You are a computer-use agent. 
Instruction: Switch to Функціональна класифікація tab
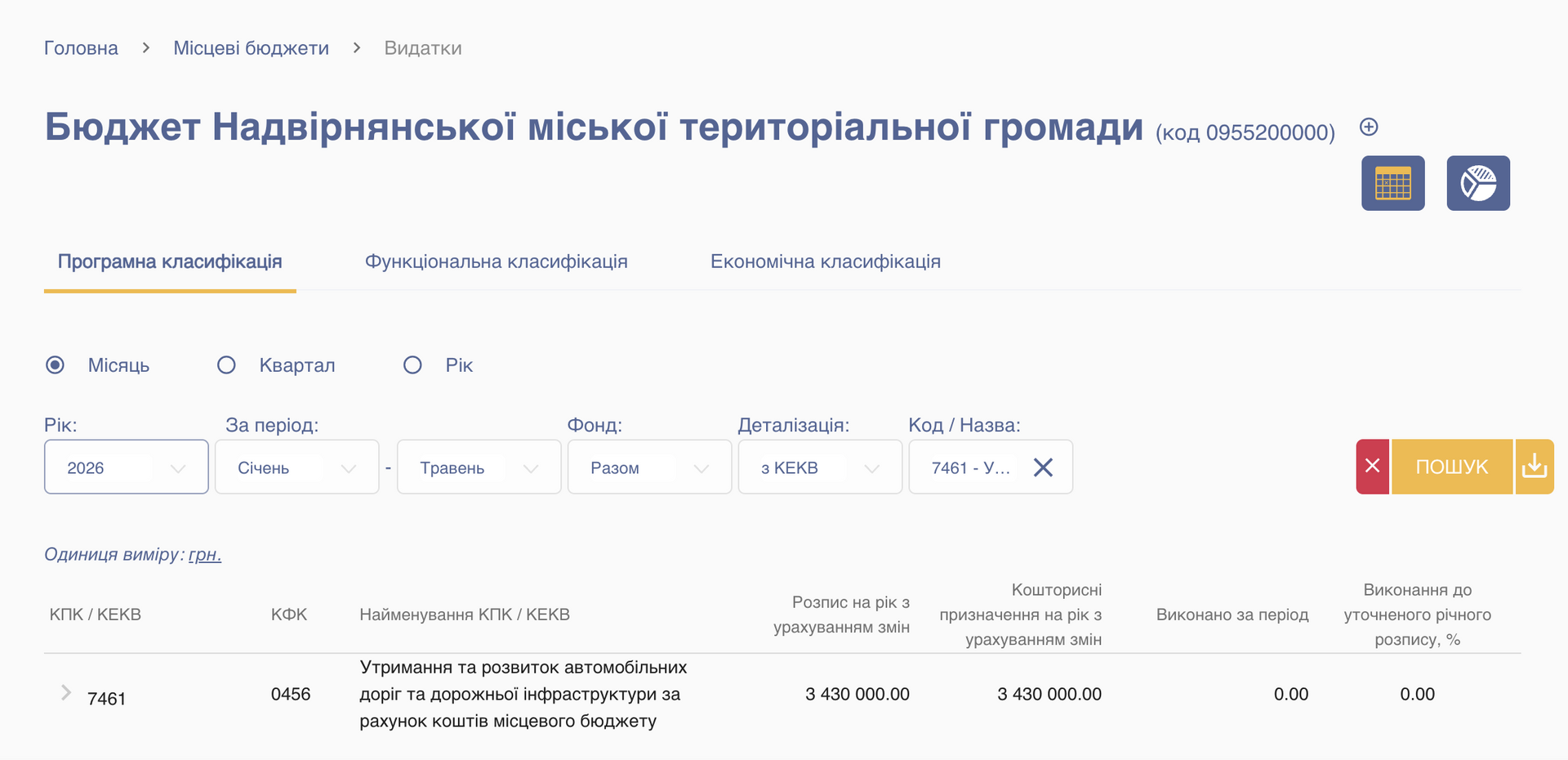click(x=497, y=262)
